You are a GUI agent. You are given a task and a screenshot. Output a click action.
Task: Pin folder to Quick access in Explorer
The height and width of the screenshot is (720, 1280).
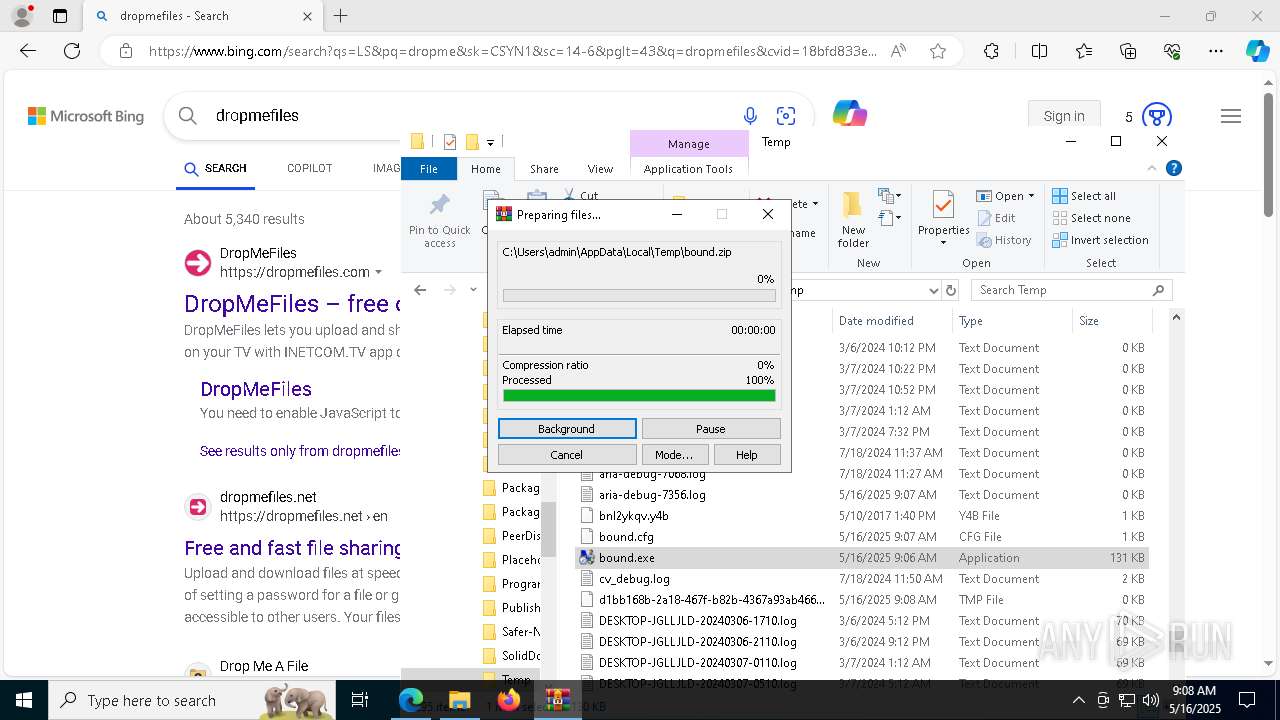(439, 220)
